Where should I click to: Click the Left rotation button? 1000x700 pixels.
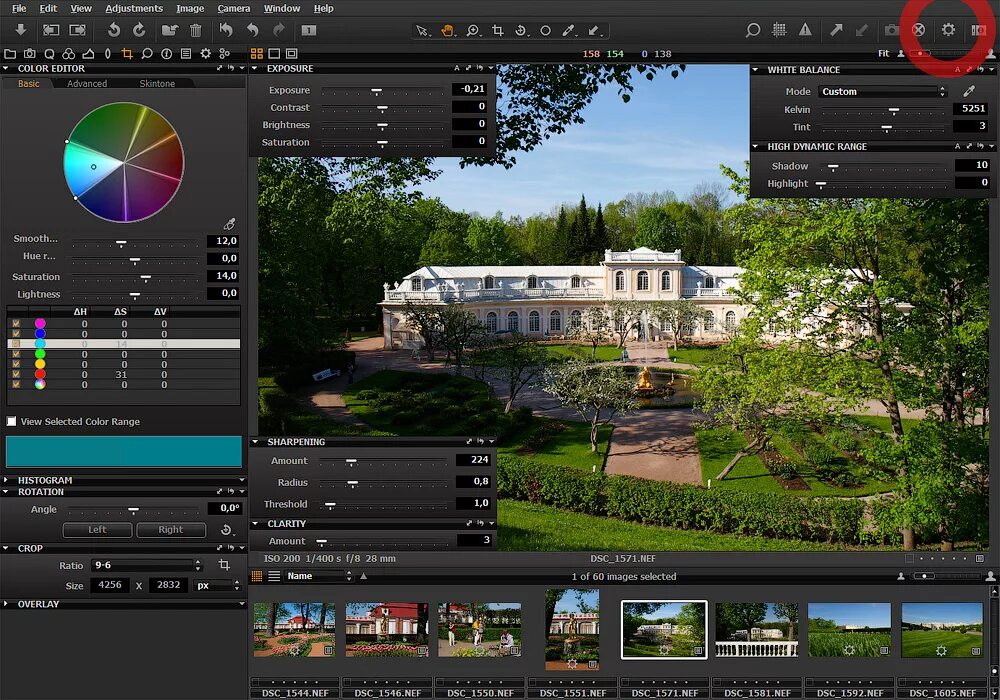pyautogui.click(x=97, y=530)
